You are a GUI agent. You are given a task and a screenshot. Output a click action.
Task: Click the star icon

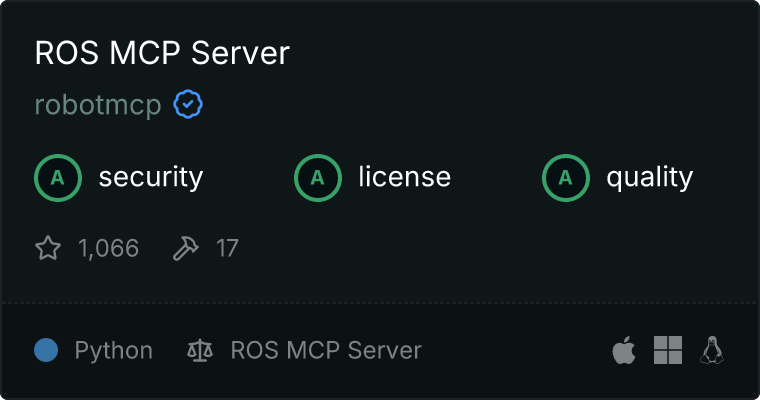(48, 248)
